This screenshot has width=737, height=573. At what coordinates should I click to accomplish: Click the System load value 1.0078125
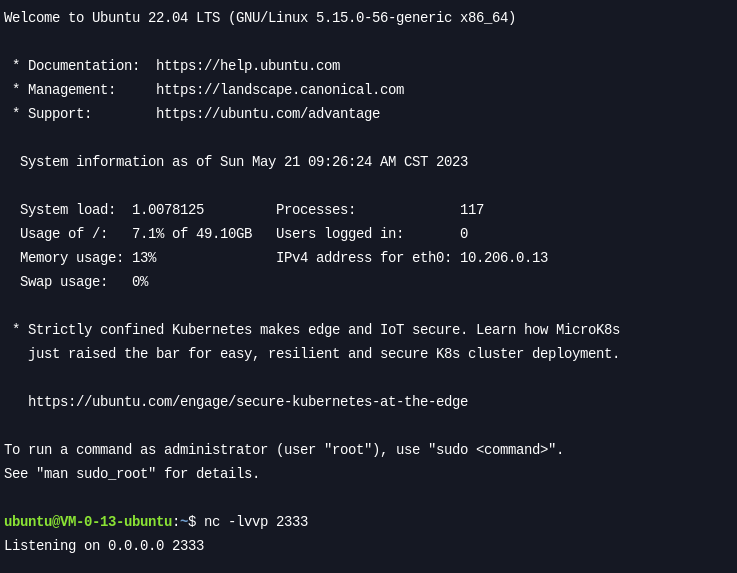click(x=168, y=210)
